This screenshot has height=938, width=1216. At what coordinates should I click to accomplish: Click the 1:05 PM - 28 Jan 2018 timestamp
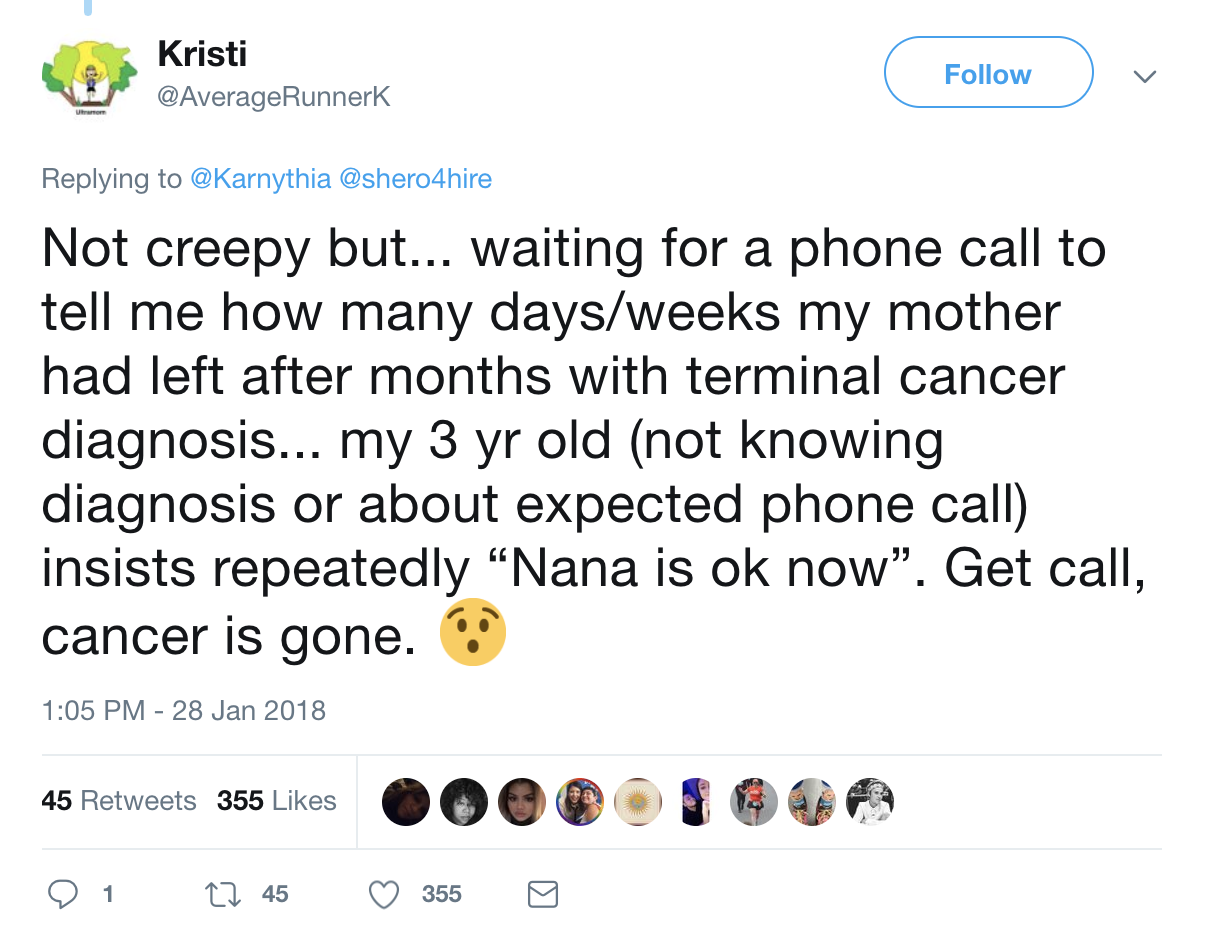[x=184, y=711]
